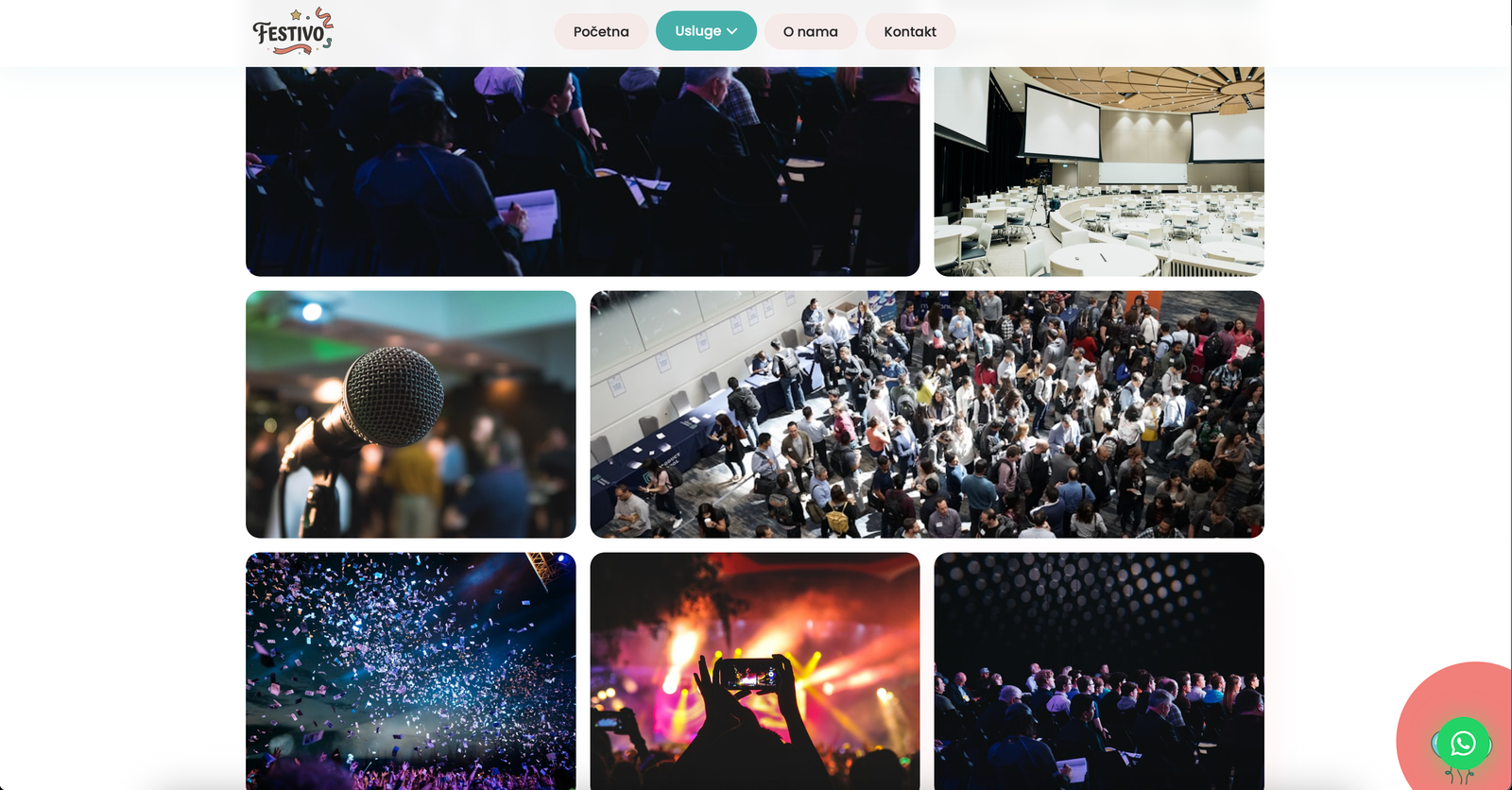Click the microphone head in the photo

(x=393, y=396)
